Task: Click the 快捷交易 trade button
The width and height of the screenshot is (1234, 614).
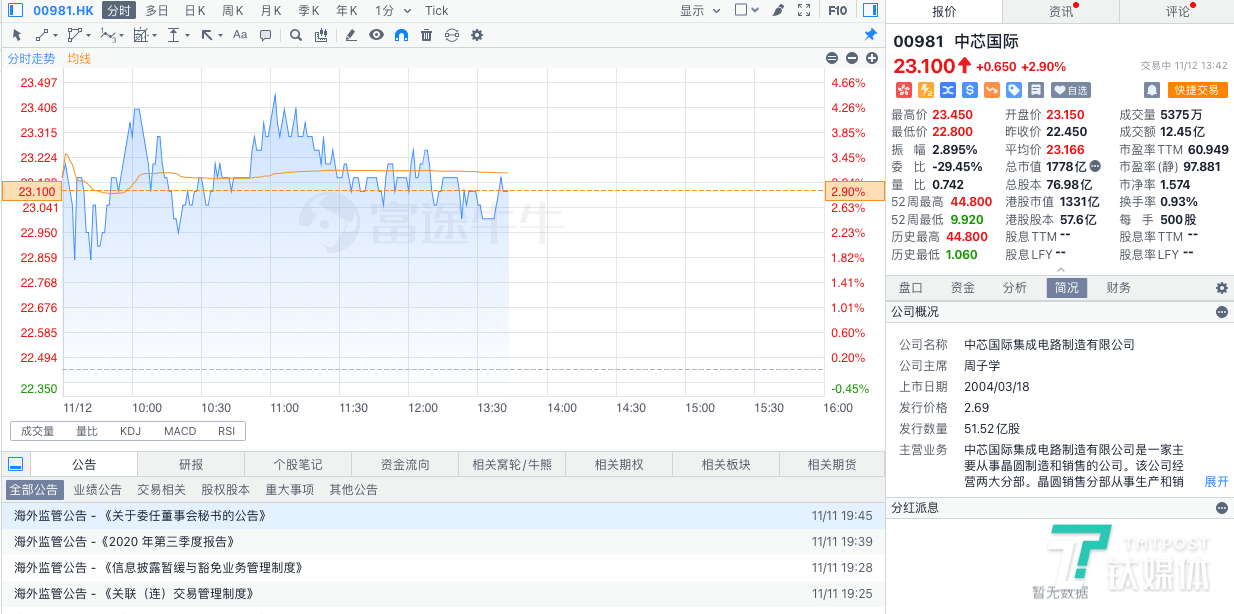Action: (x=1196, y=89)
